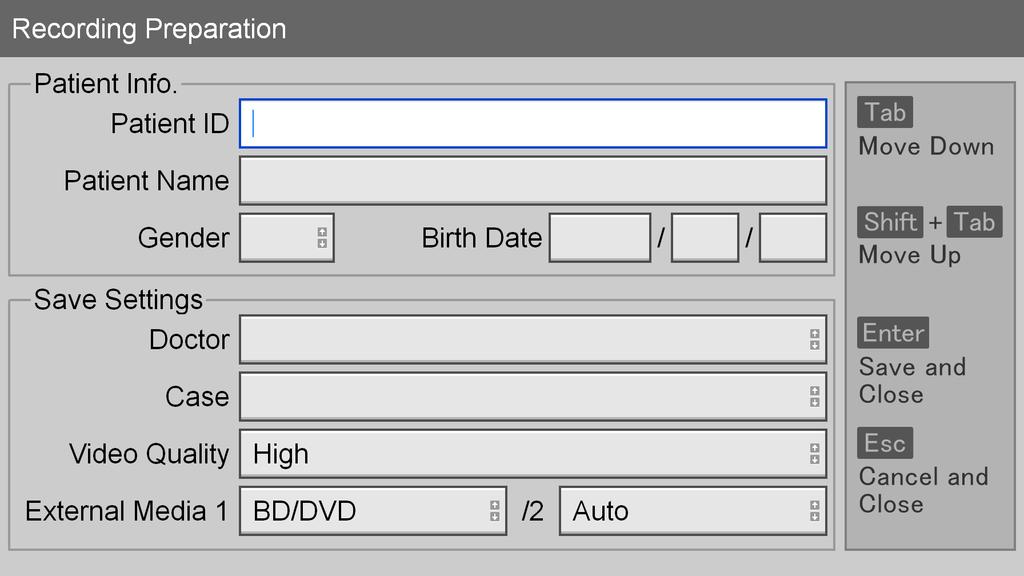The width and height of the screenshot is (1024, 576).
Task: Click the Tab key beside Shift
Action: (x=974, y=222)
